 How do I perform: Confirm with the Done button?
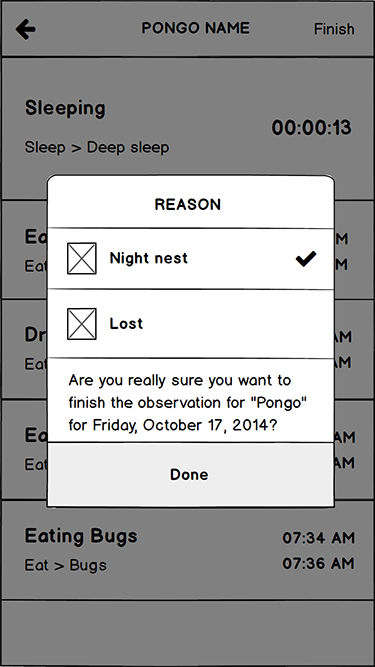pos(191,474)
